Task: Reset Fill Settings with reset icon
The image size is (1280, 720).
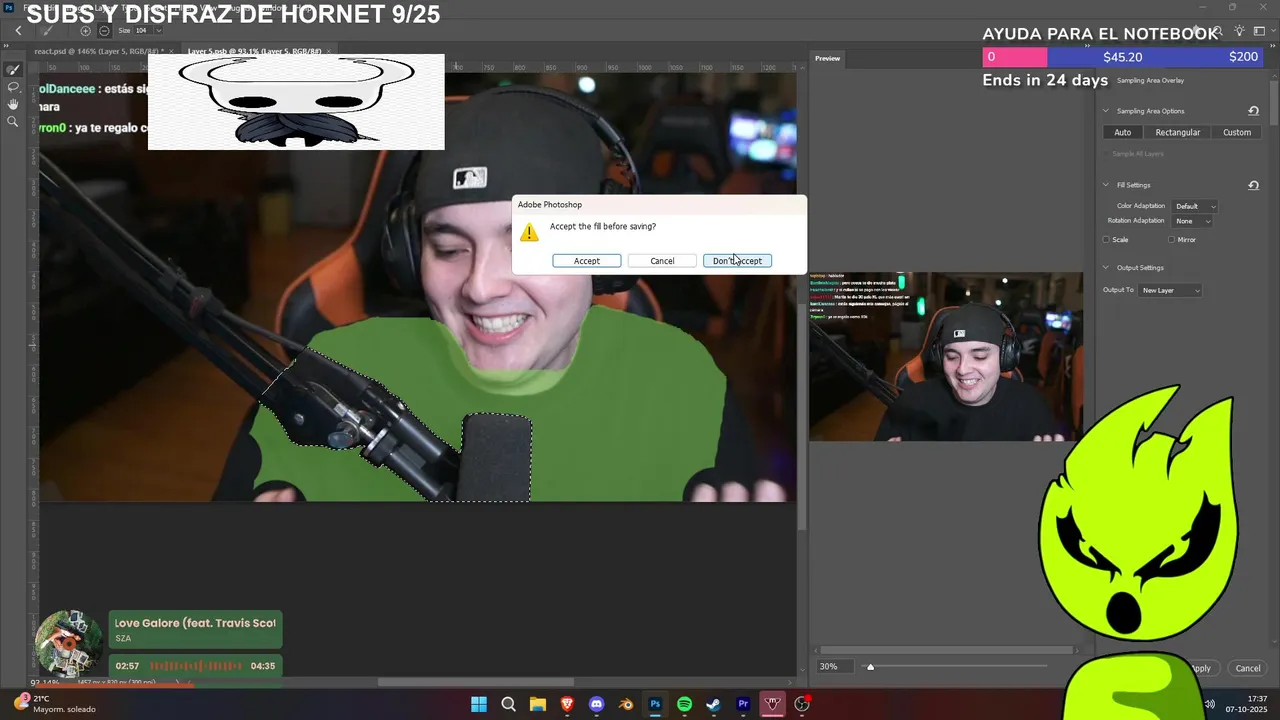Action: (x=1253, y=185)
